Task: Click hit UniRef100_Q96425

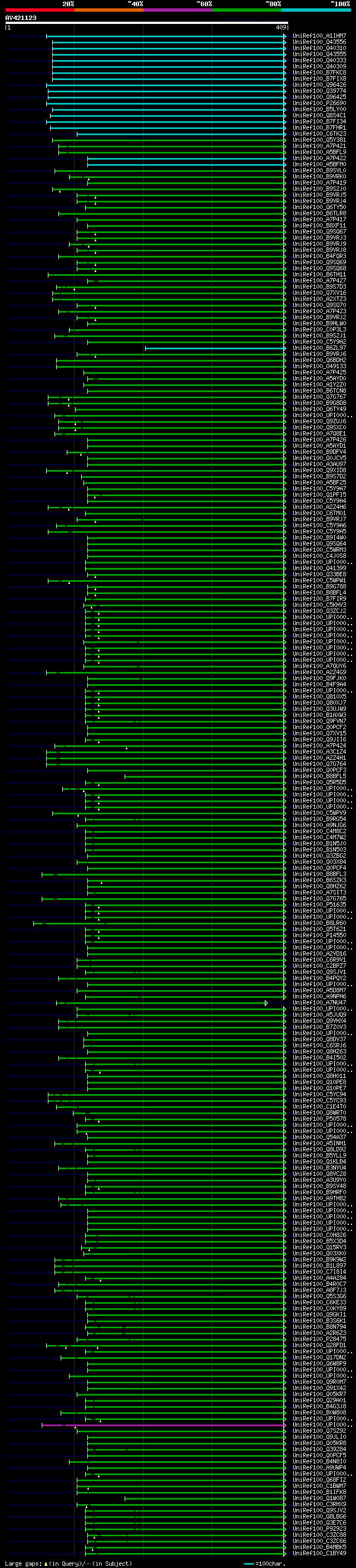Action: tap(319, 97)
